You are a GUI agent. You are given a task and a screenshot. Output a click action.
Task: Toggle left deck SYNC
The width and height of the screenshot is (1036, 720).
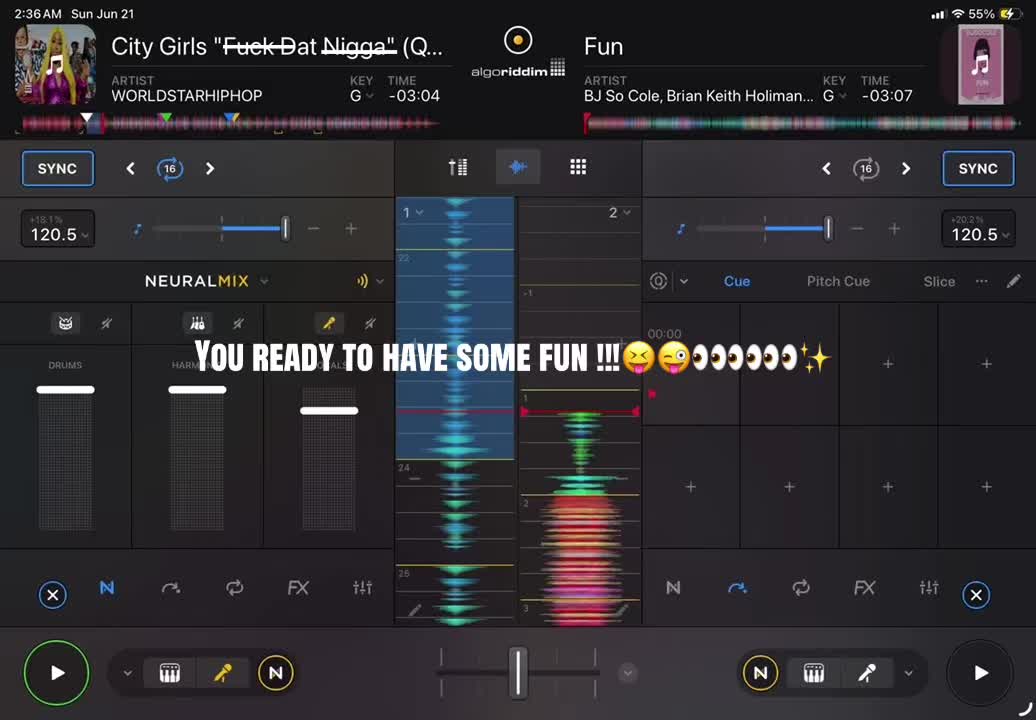pyautogui.click(x=57, y=168)
